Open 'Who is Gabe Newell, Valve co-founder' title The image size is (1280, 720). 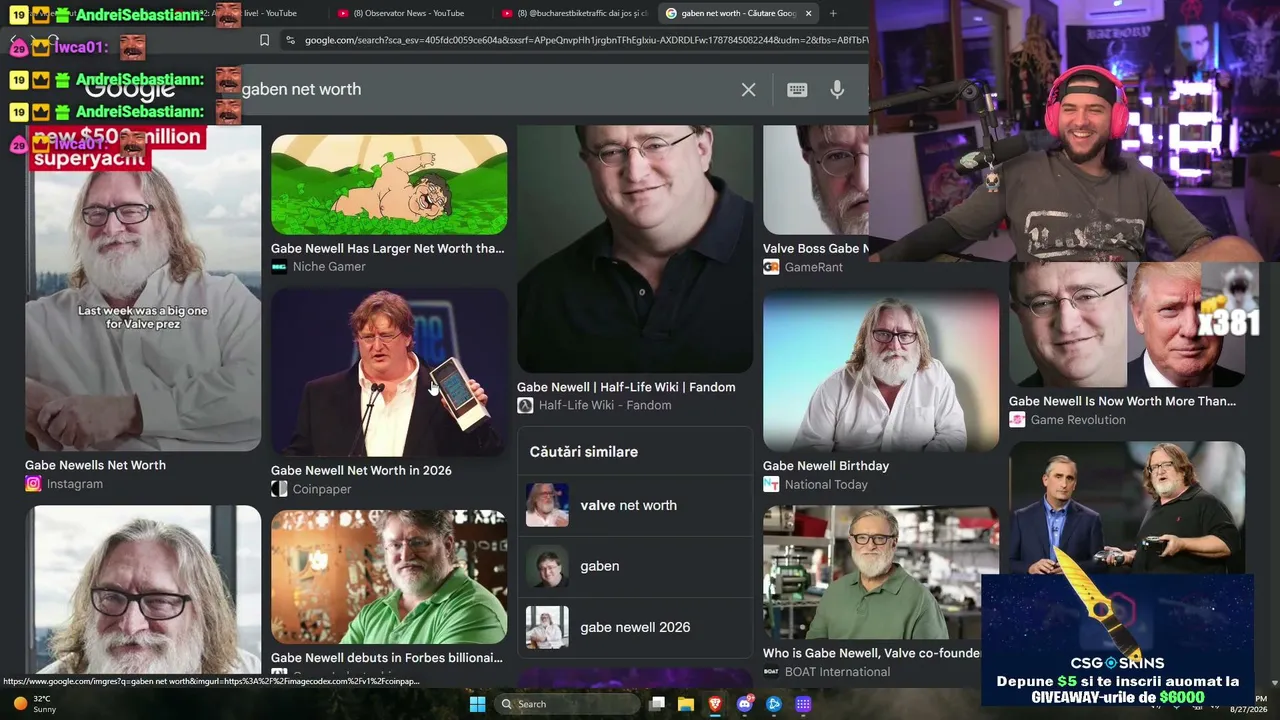point(872,653)
